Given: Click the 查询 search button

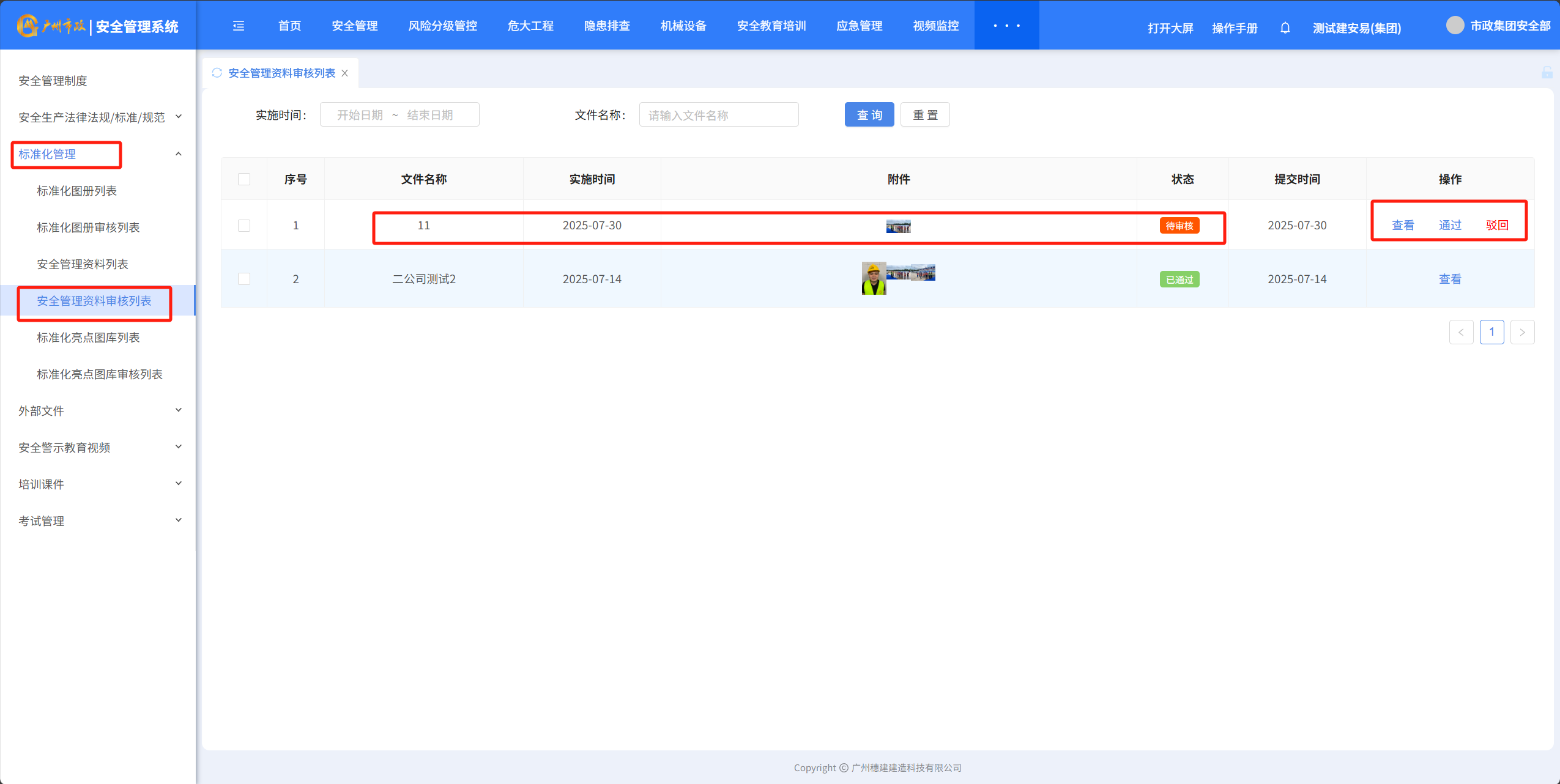Looking at the screenshot, I should tap(869, 115).
